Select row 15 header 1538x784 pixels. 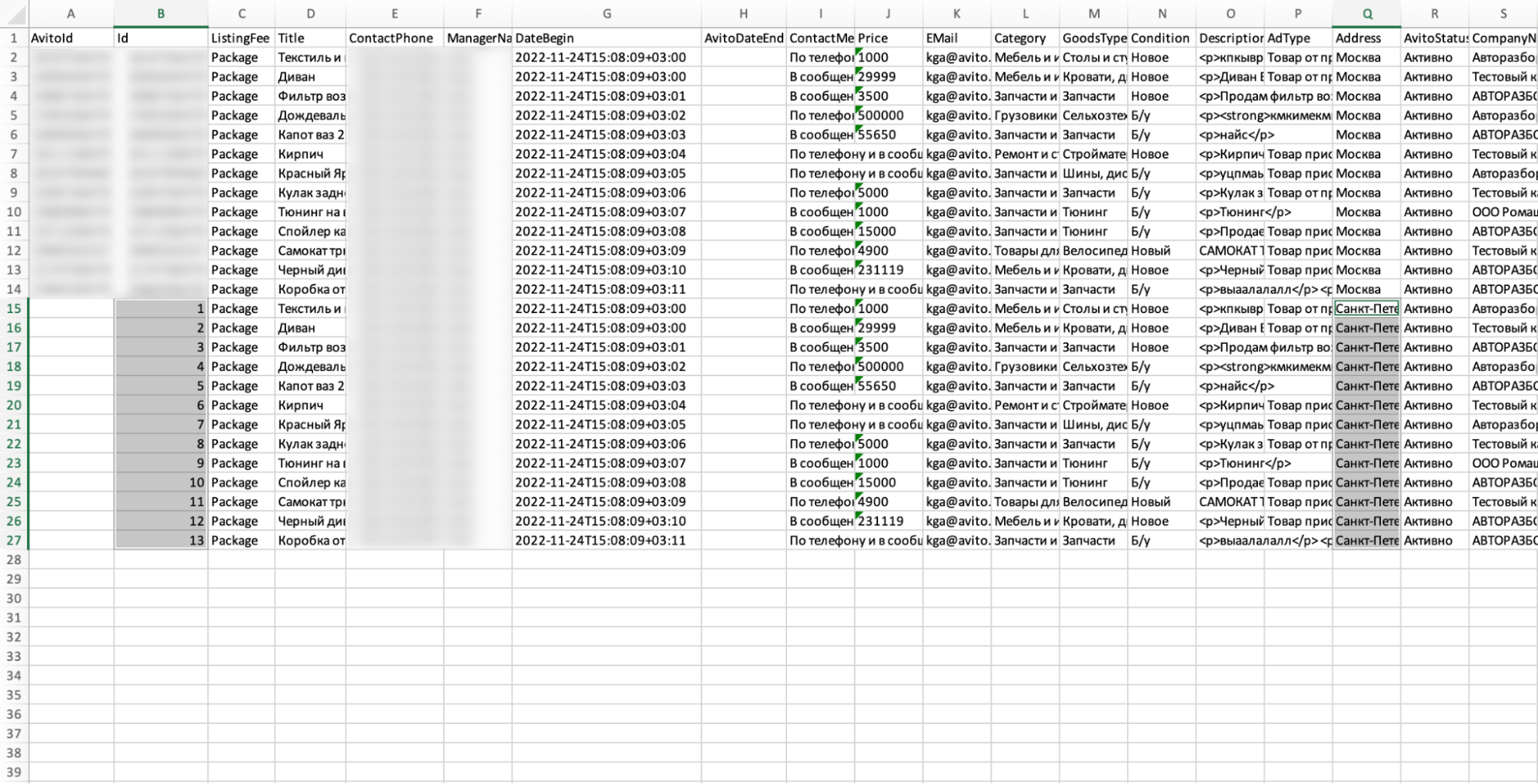pyautogui.click(x=14, y=309)
